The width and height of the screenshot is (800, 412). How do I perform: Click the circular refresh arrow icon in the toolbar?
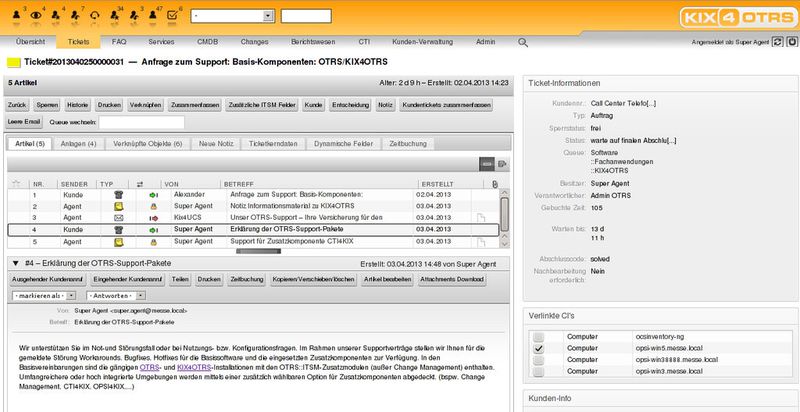point(94,15)
